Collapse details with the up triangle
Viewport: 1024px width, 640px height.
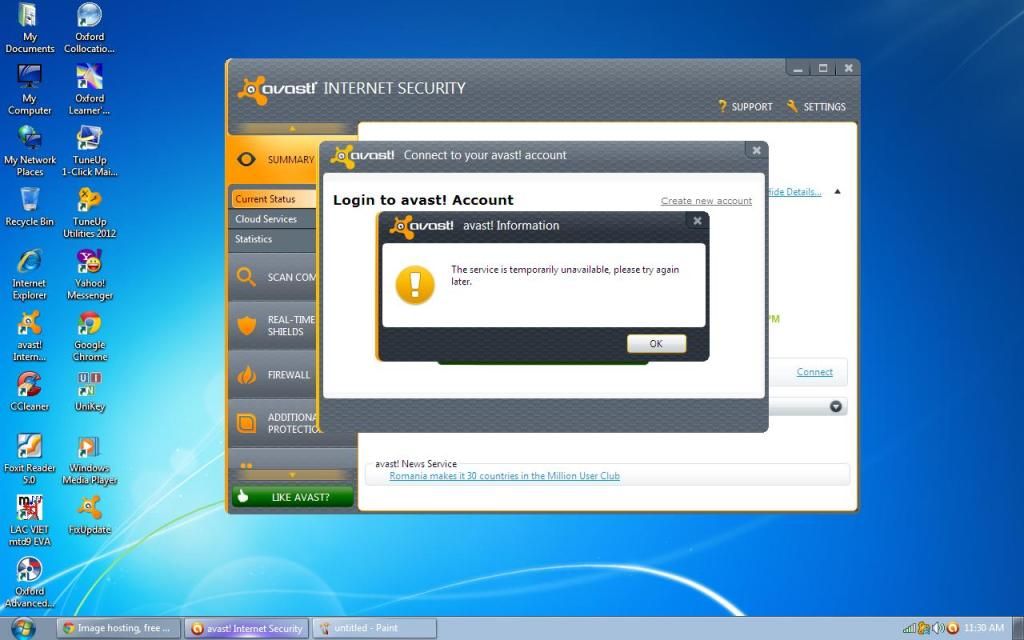pyautogui.click(x=837, y=192)
